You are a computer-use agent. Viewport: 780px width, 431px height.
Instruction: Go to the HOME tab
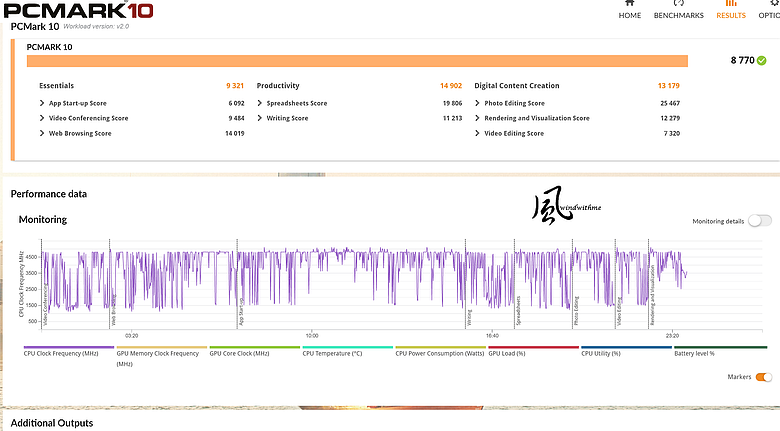(x=630, y=15)
